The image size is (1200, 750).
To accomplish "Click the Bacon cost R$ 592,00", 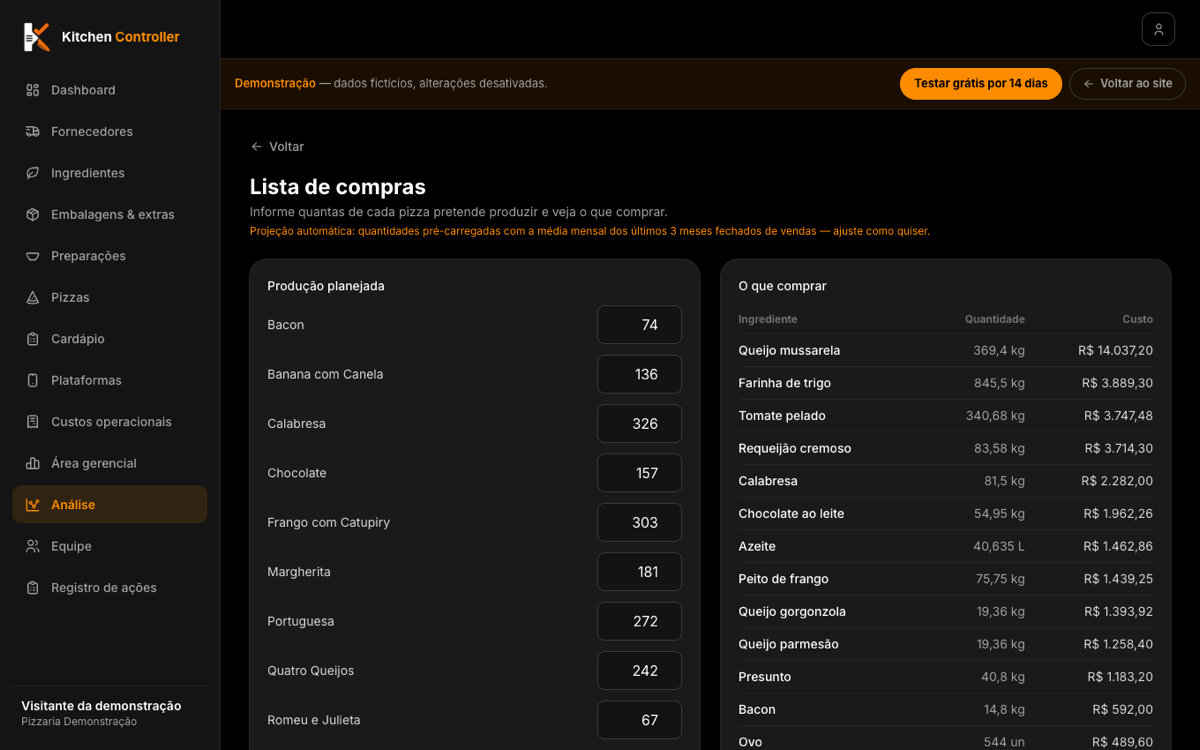I will pyautogui.click(x=1123, y=709).
